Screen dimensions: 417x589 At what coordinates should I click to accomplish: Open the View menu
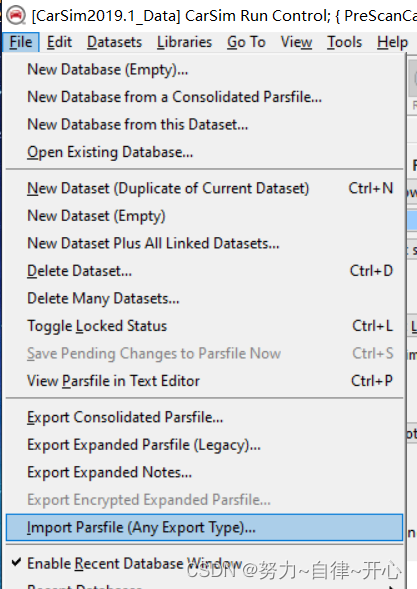point(296,42)
